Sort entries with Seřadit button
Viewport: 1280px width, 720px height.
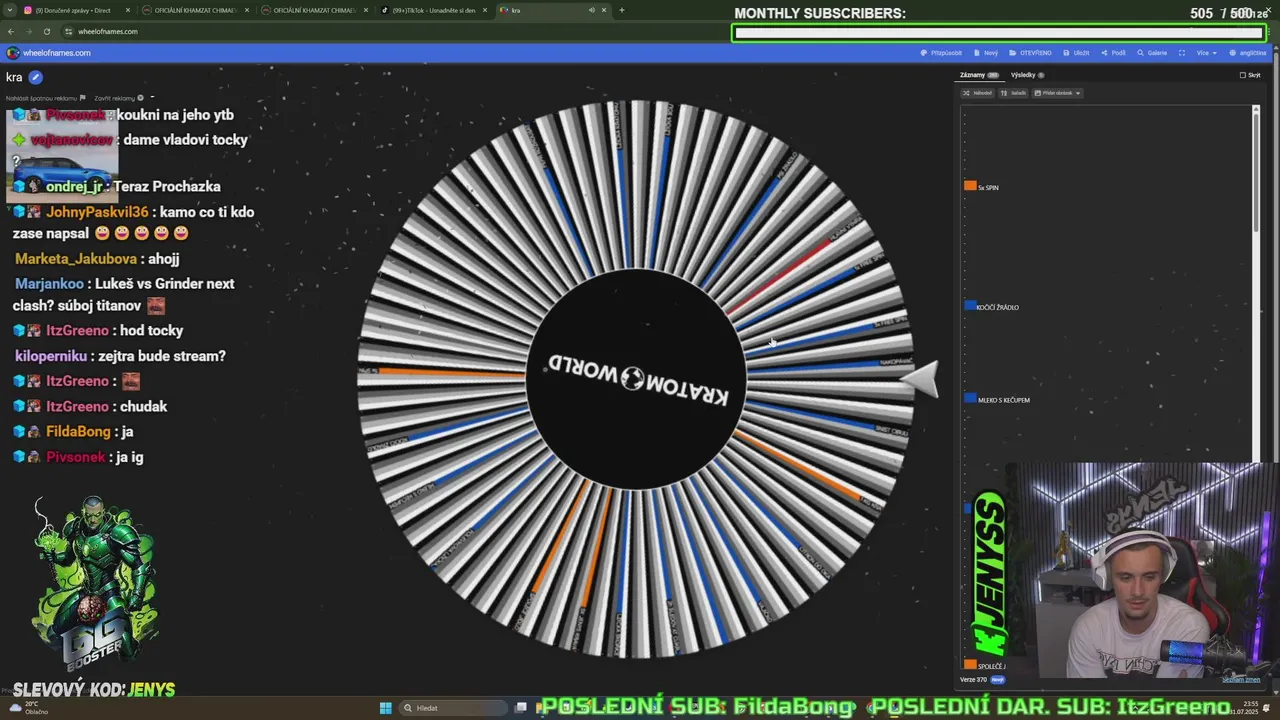(x=1013, y=93)
